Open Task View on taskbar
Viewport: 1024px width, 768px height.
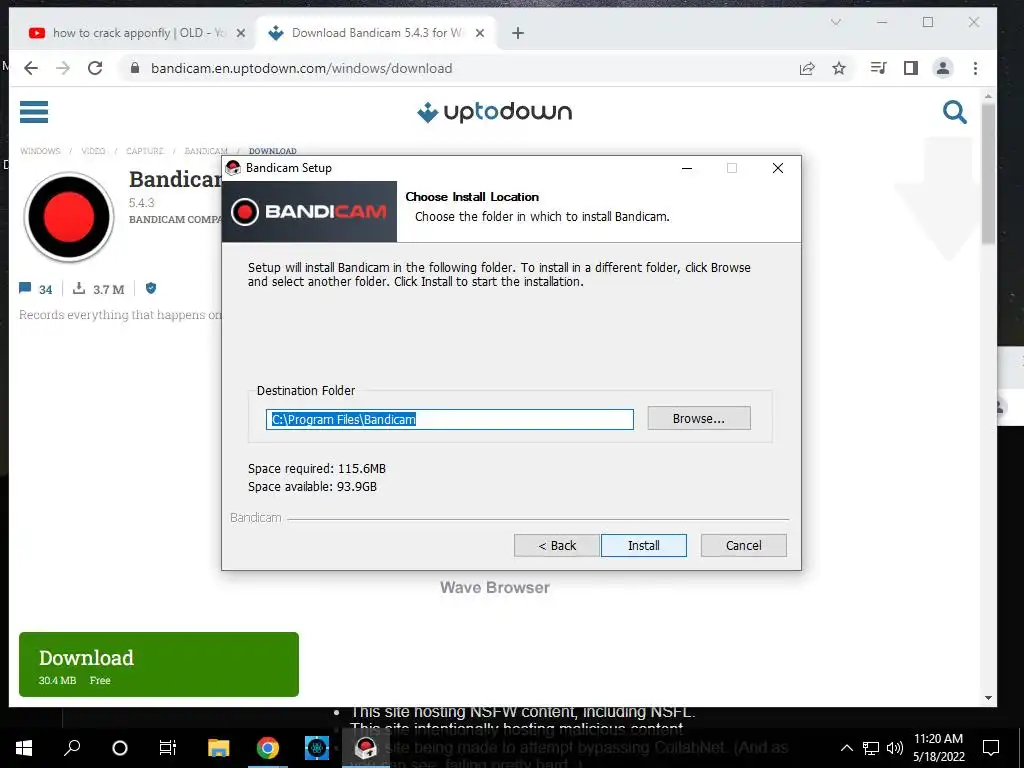click(168, 748)
